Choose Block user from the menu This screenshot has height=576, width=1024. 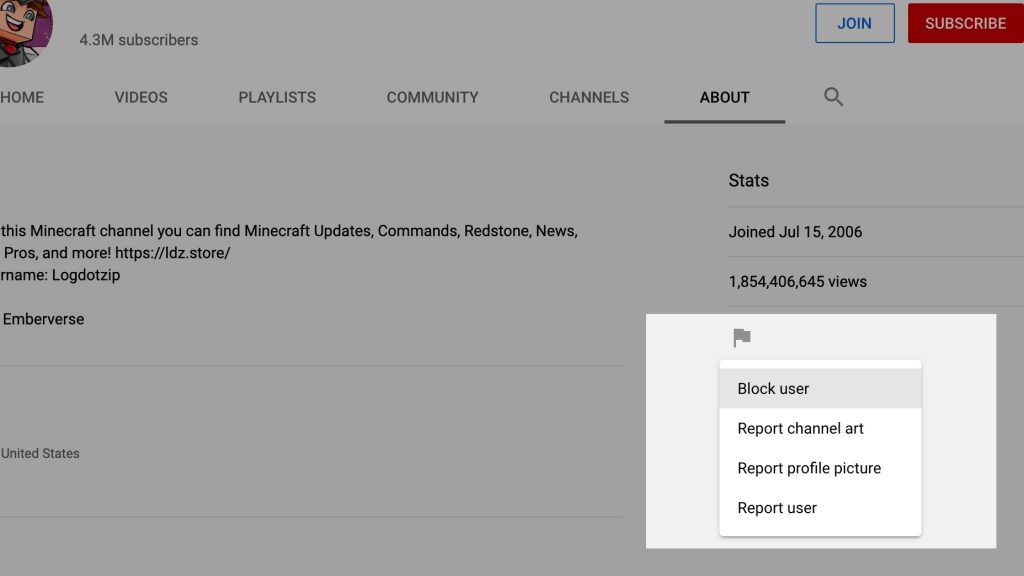773,389
